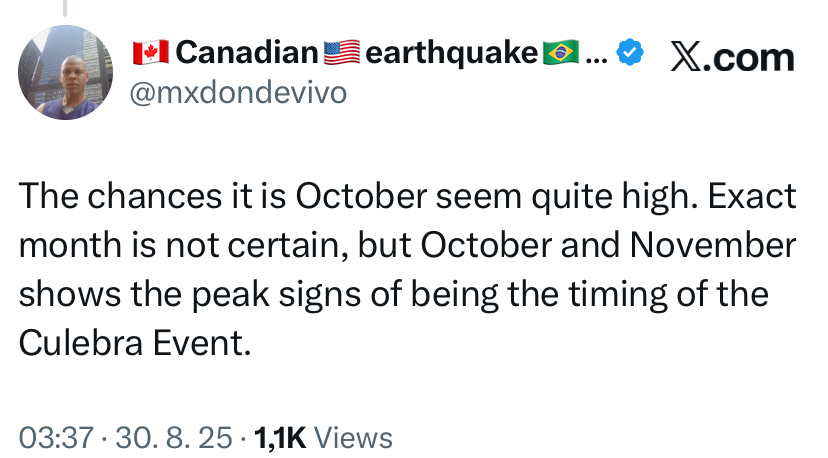This screenshot has height=458, width=828.
Task: Click the truncated name ellipsis
Action: 597,59
